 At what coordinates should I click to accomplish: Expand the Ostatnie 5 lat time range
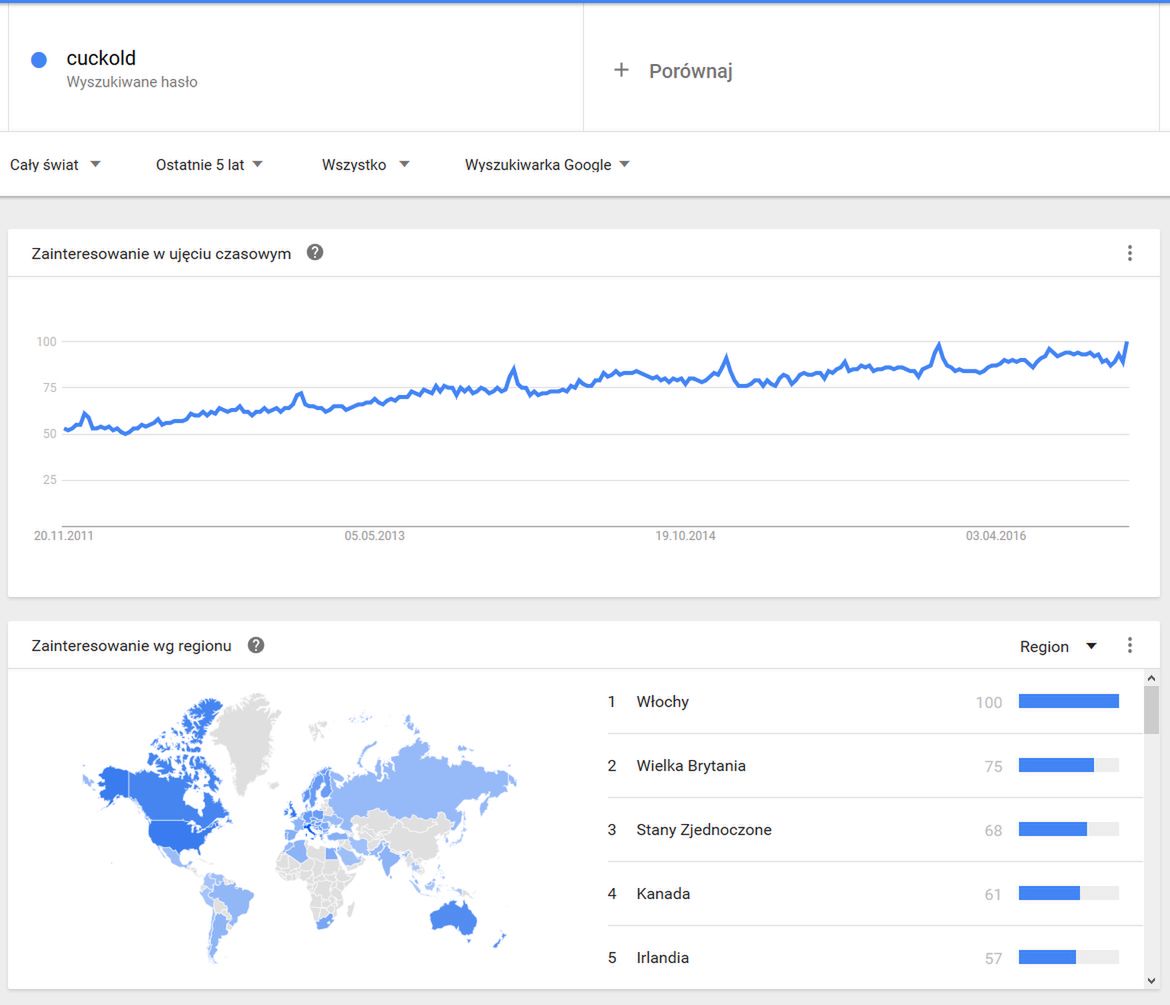[x=209, y=165]
